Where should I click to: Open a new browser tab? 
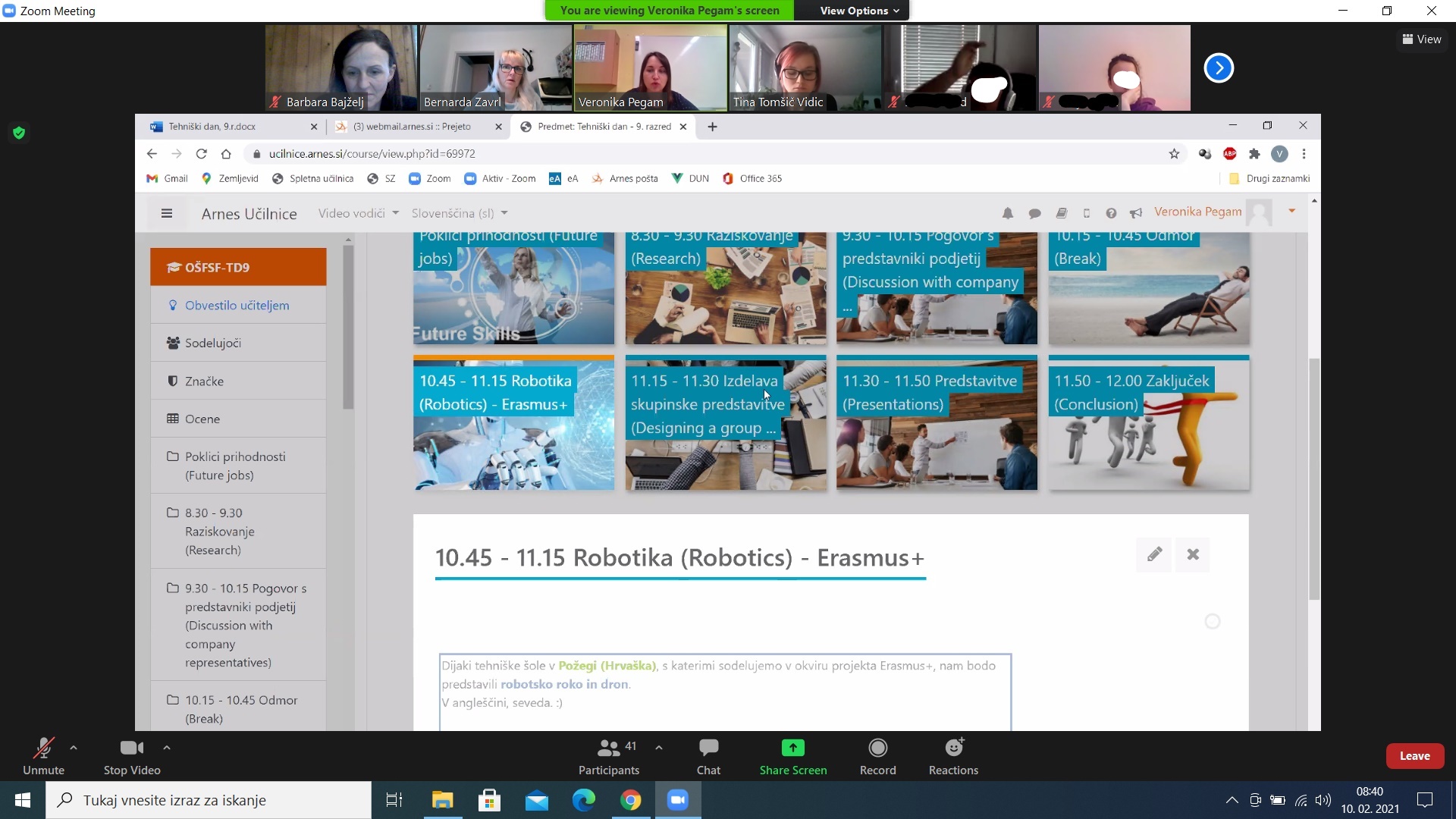(712, 127)
